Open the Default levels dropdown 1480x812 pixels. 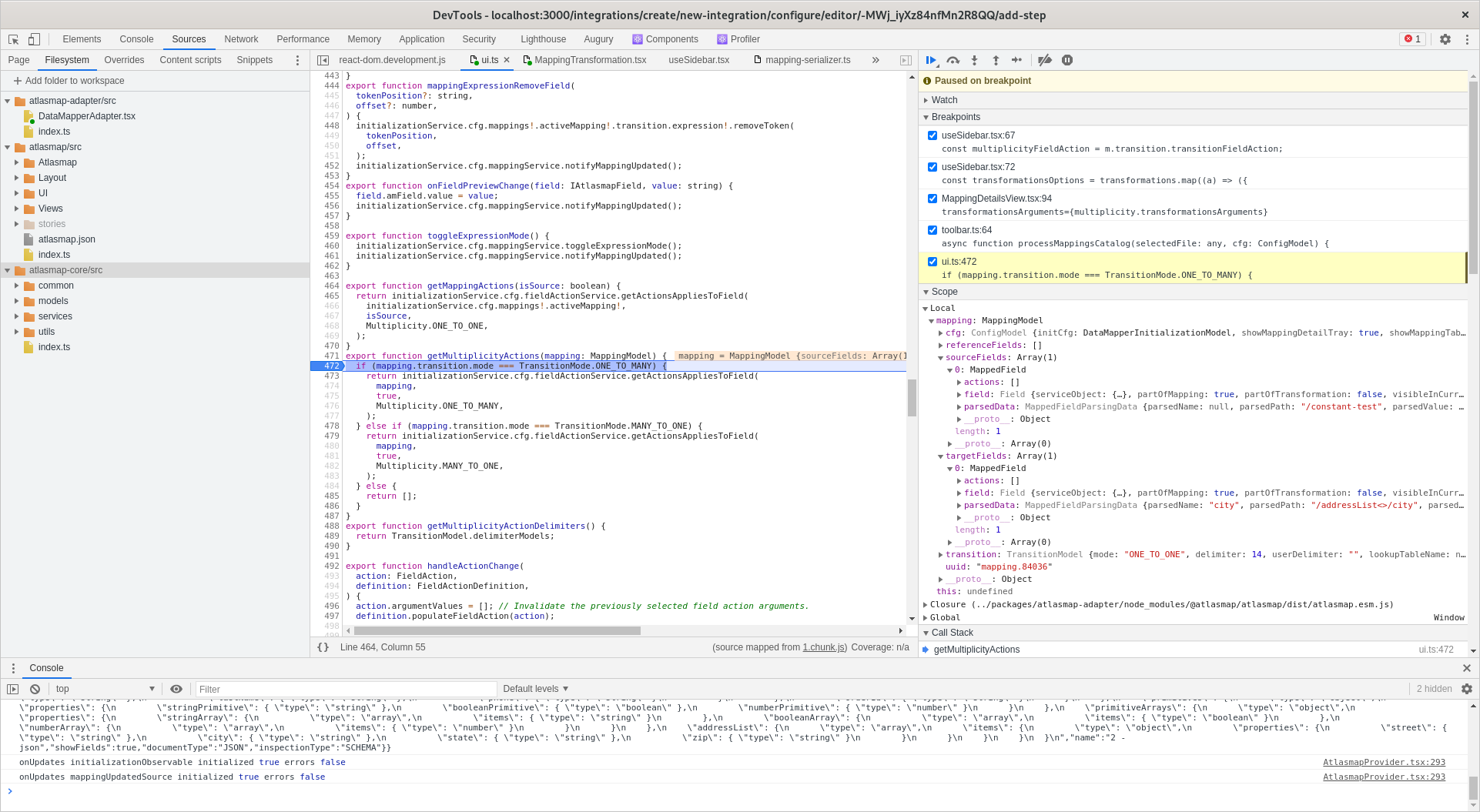(535, 689)
